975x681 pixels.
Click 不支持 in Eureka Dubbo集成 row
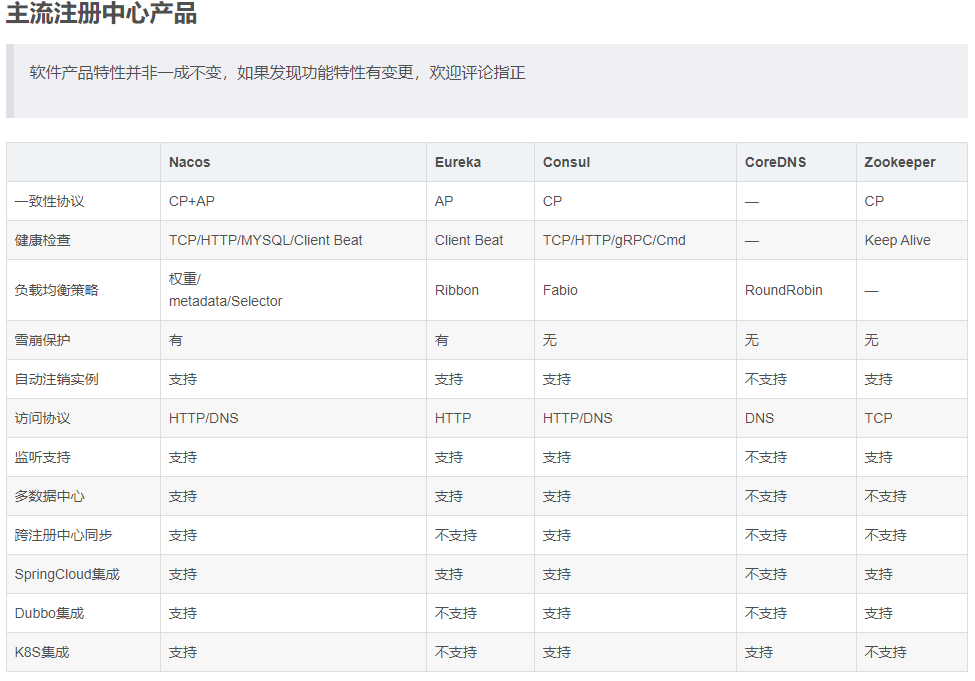(456, 614)
